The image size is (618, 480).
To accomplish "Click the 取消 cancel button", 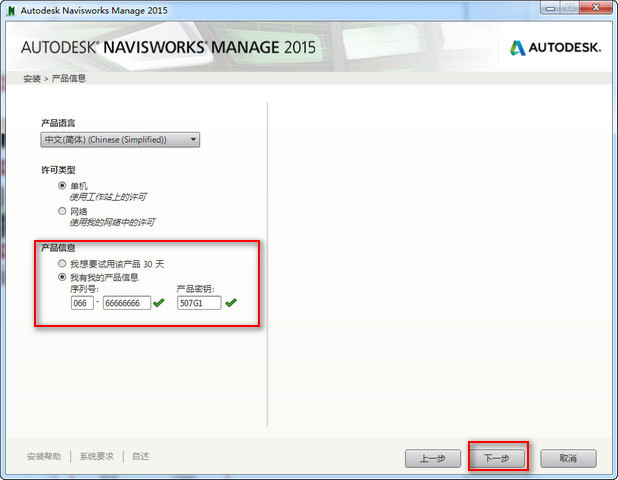I will click(568, 458).
